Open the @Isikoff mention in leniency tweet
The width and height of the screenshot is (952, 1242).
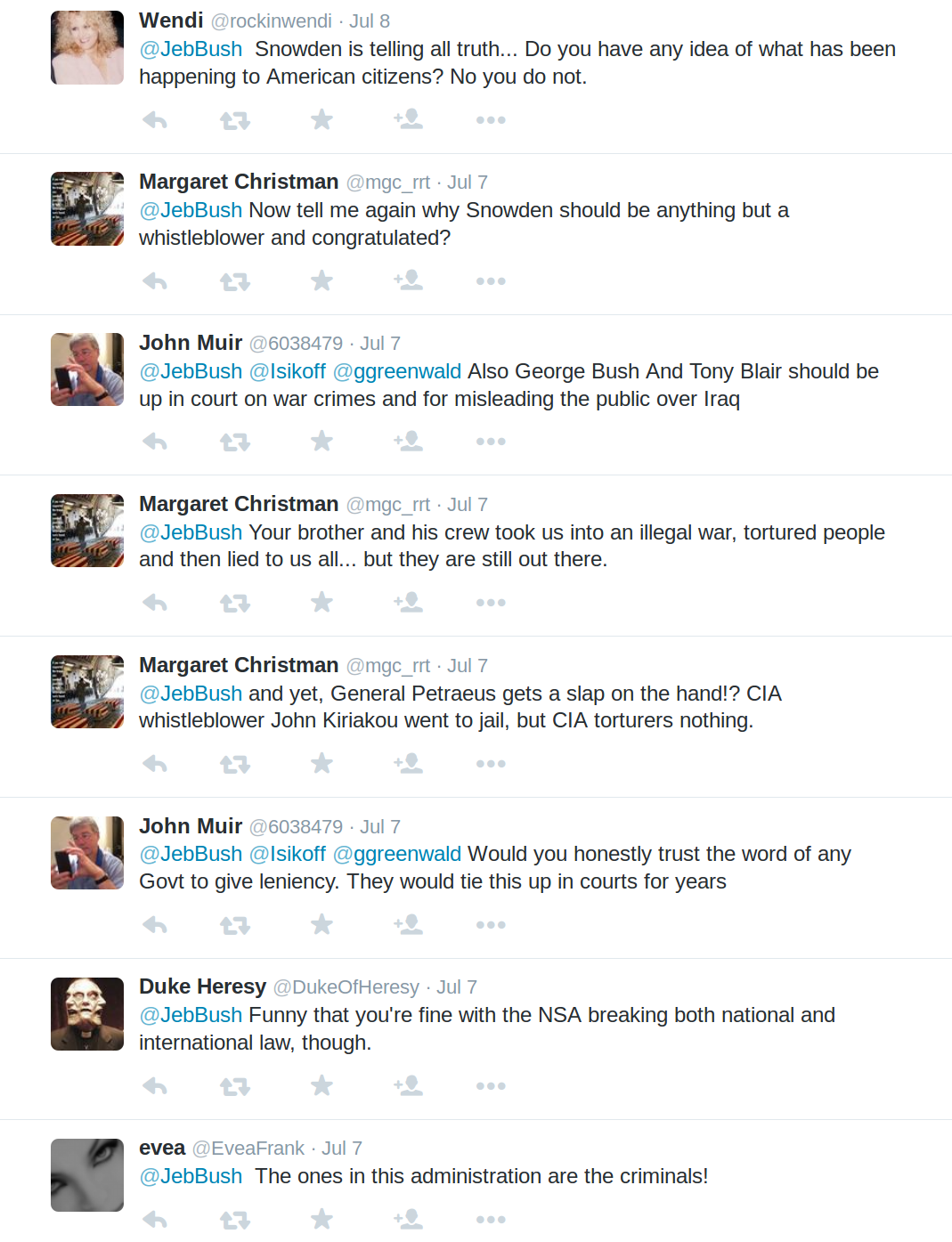point(287,854)
